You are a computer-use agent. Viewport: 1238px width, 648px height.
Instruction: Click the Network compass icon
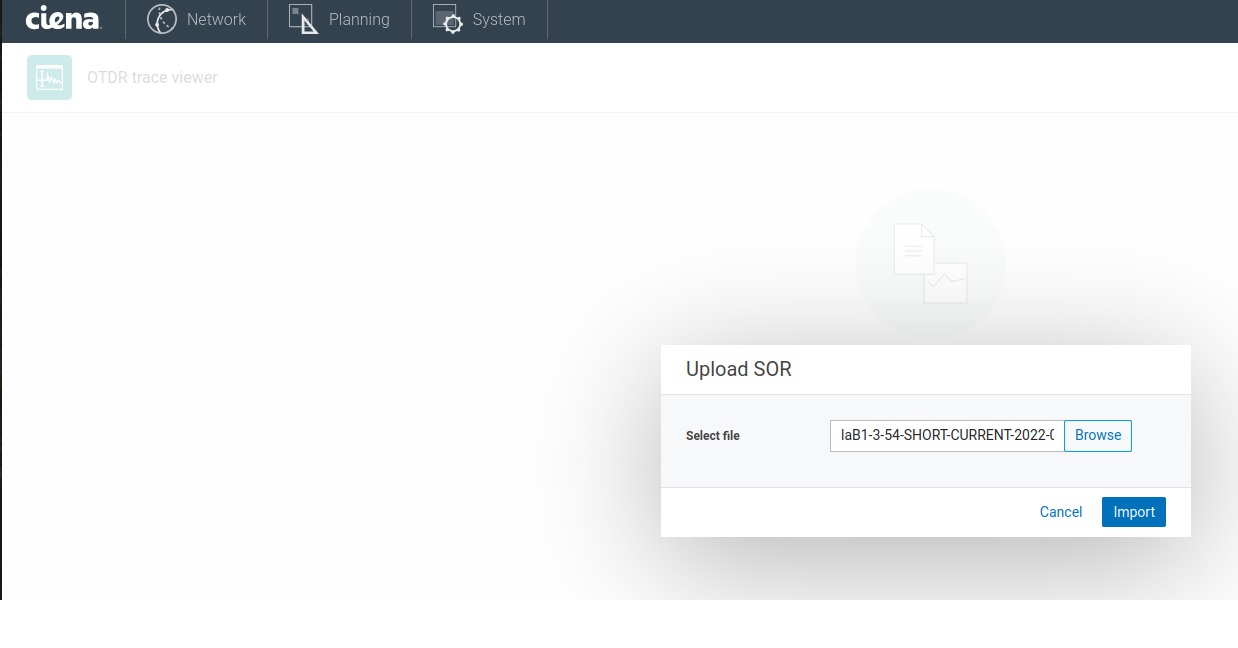161,19
